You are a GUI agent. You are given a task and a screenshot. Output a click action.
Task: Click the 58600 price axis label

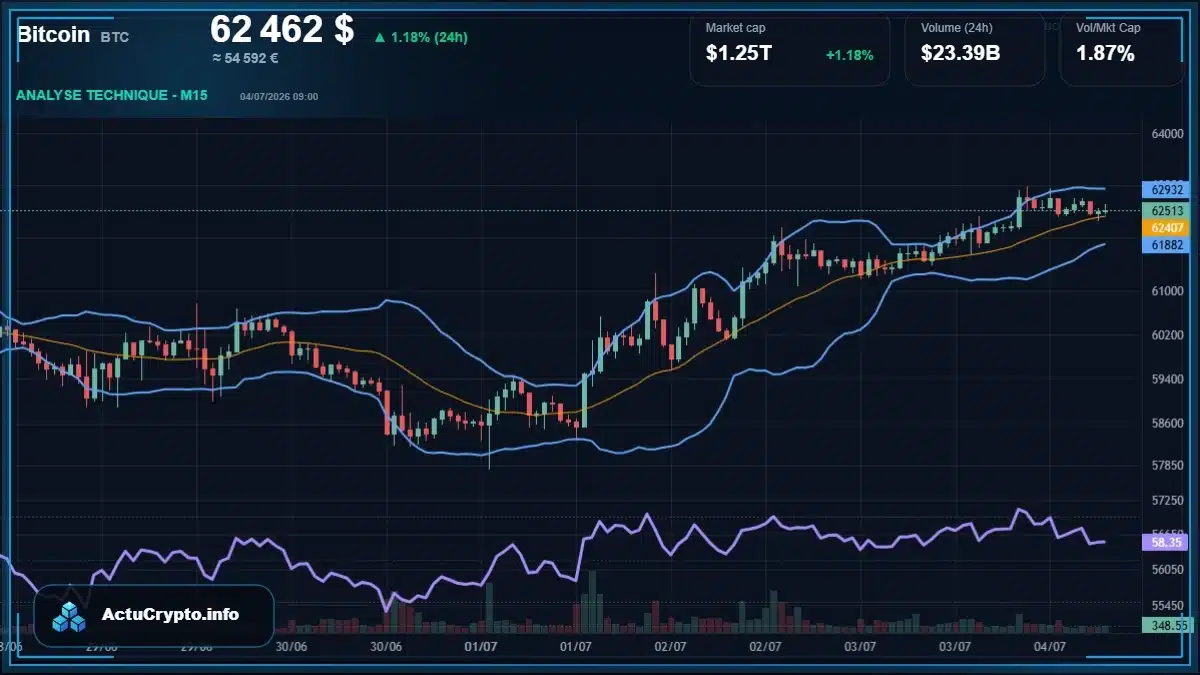tap(1167, 423)
